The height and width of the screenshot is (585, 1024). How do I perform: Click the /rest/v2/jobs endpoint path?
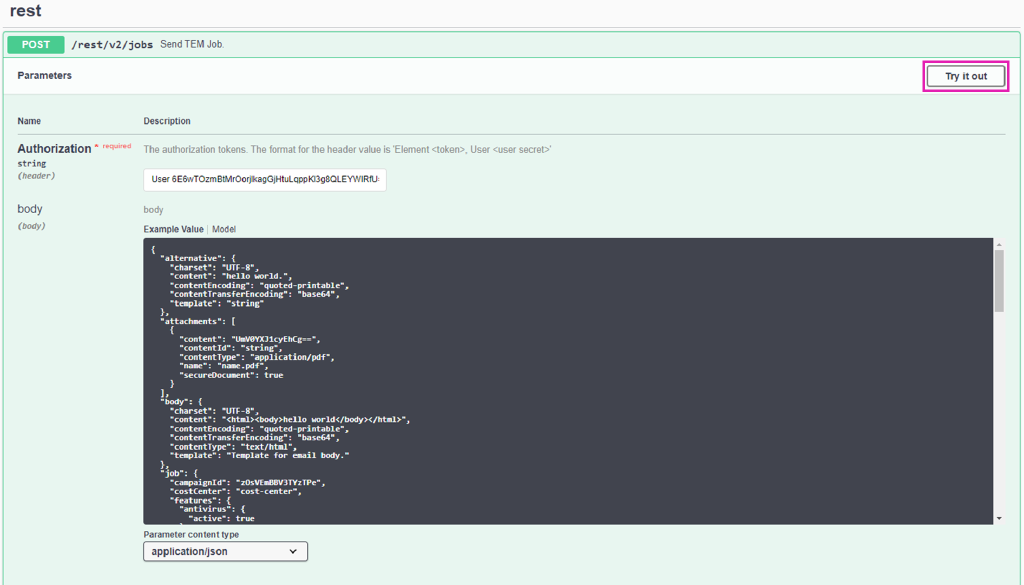pos(112,45)
